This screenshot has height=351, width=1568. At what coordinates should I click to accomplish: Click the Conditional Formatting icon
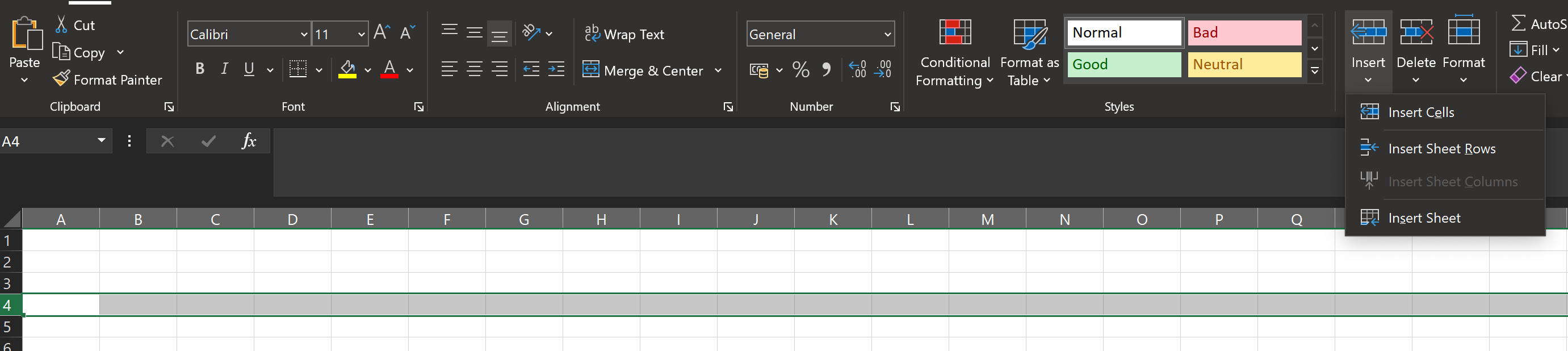[954, 33]
